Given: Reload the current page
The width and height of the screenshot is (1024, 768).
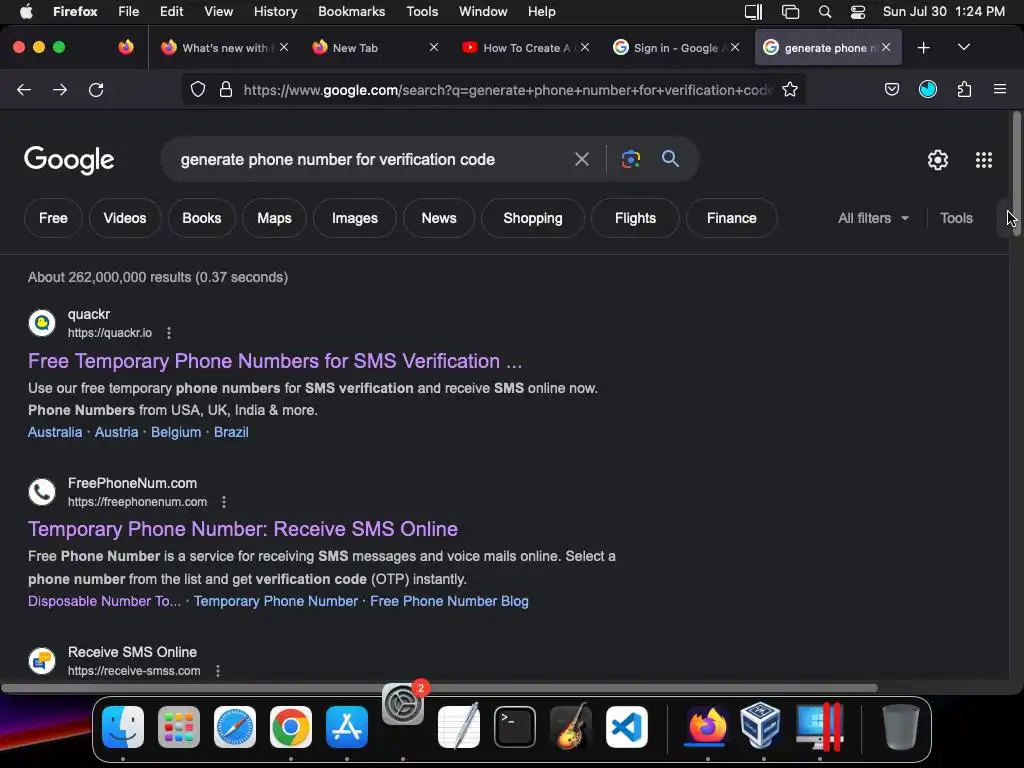Looking at the screenshot, I should pos(96,89).
